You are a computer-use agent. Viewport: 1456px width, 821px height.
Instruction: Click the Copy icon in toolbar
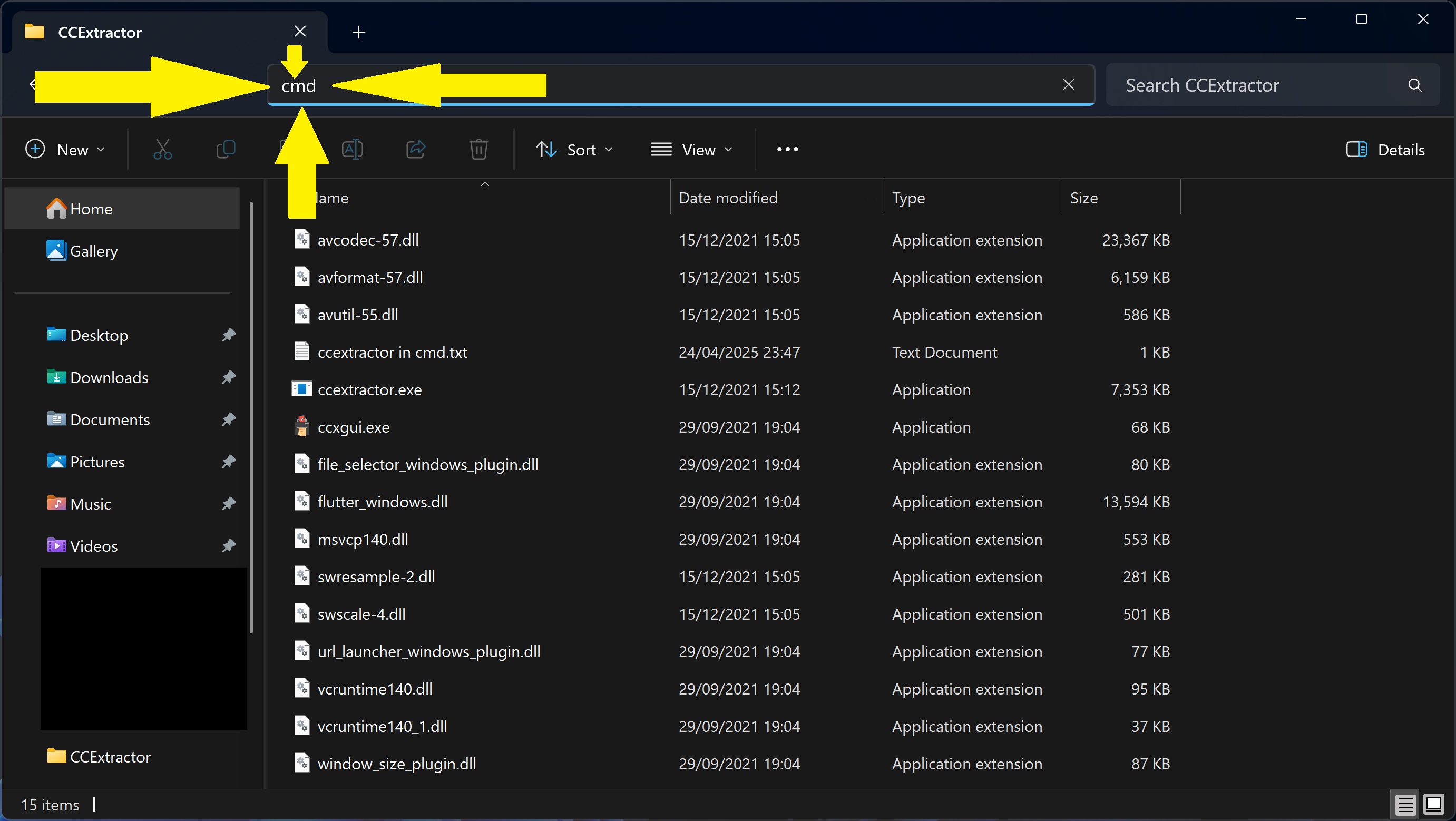click(x=226, y=150)
